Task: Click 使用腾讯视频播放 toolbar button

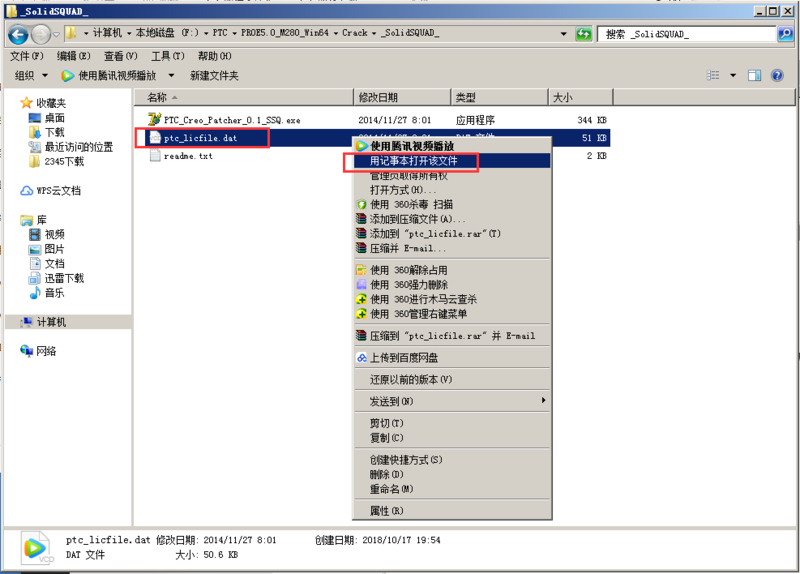Action: (x=109, y=76)
